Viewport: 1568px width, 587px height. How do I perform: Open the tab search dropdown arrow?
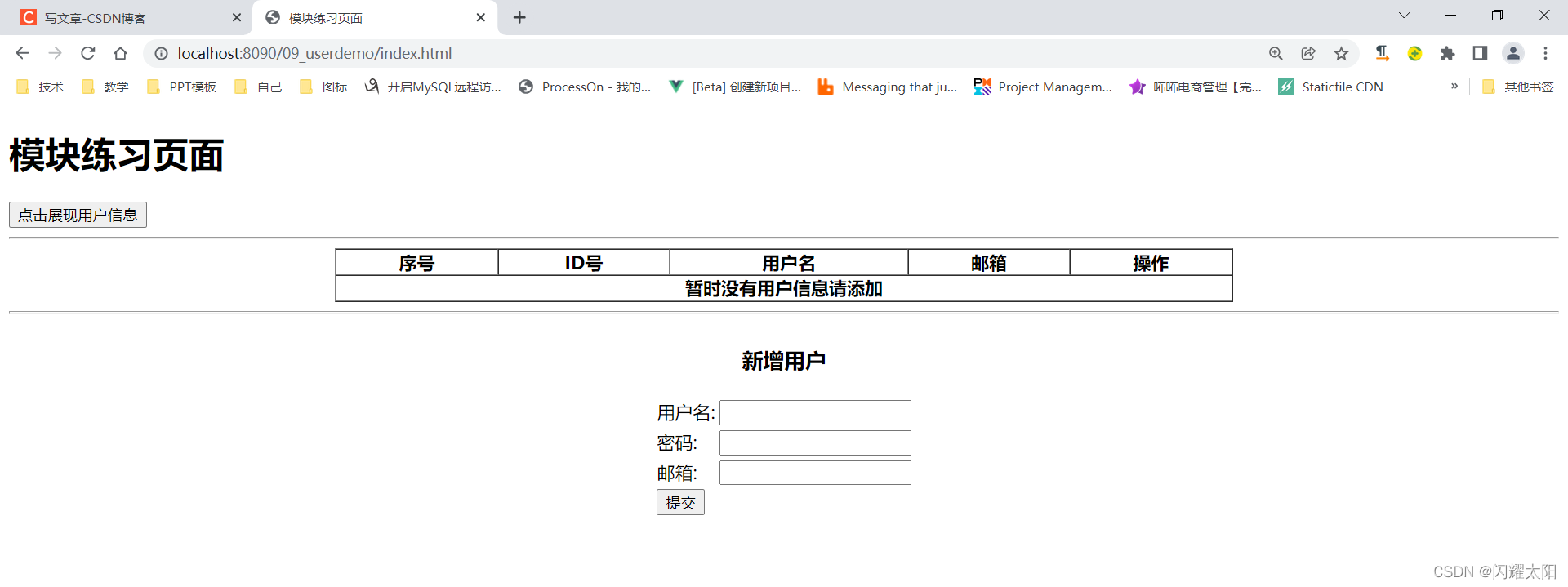[1404, 16]
